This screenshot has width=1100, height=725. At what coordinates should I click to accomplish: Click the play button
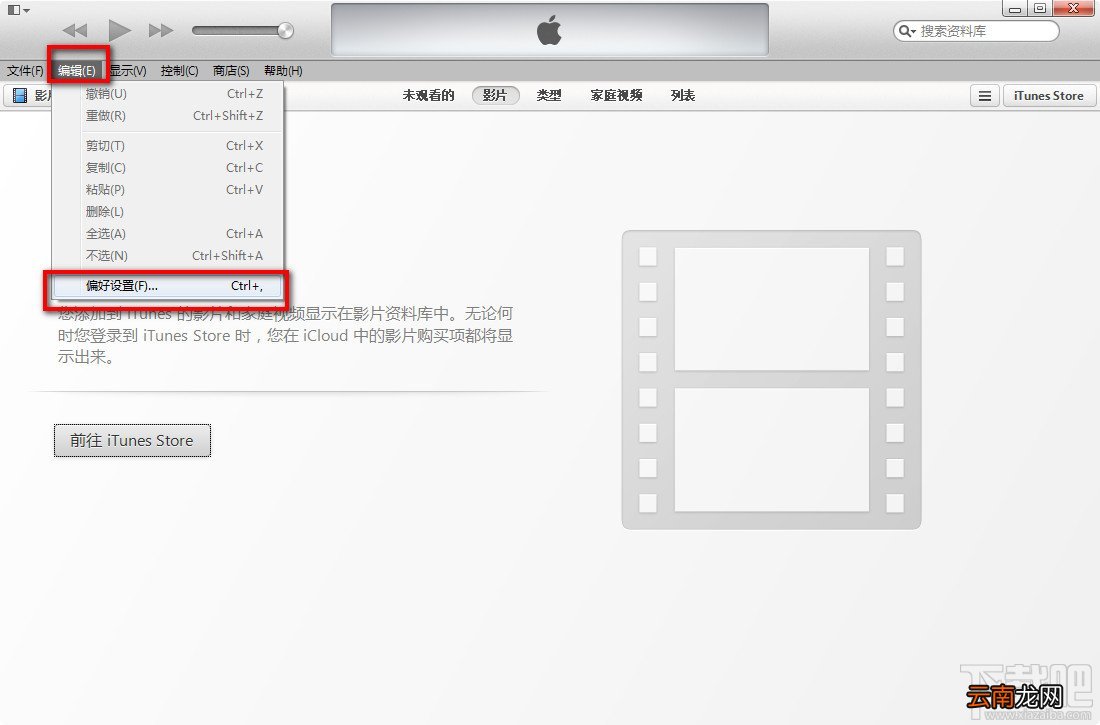[120, 30]
